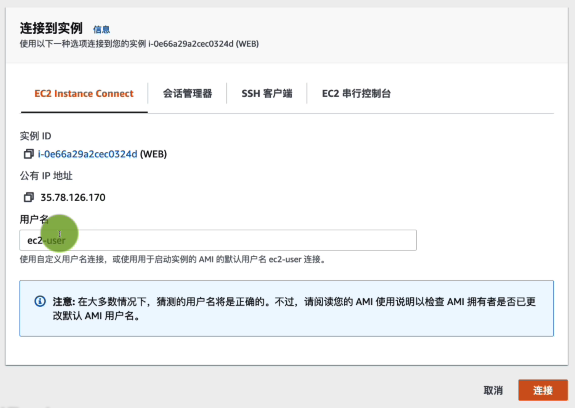Click the 连接 button
Viewport: 575px width, 408px height.
coord(543,390)
